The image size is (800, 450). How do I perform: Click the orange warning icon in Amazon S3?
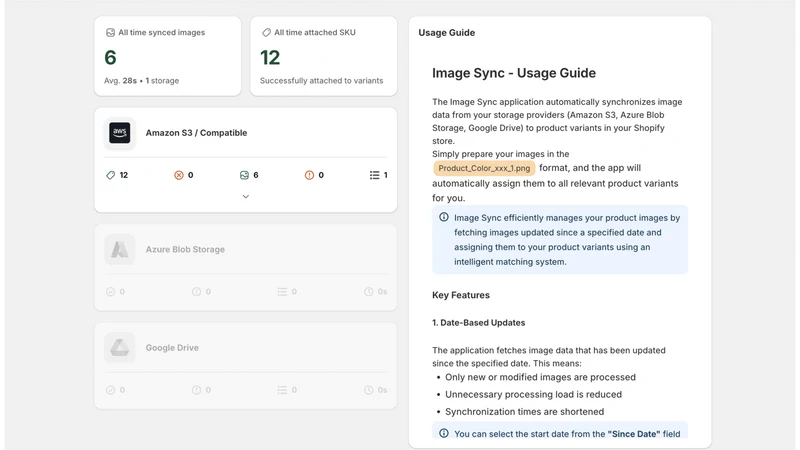point(309,175)
